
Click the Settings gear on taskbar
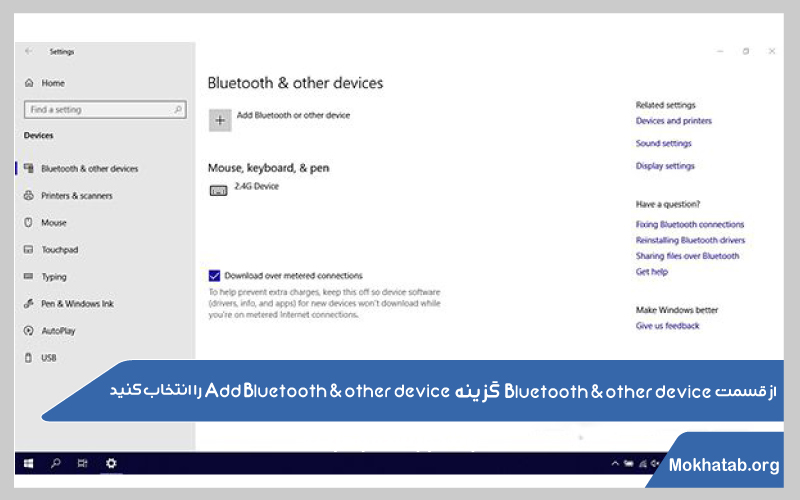111,463
